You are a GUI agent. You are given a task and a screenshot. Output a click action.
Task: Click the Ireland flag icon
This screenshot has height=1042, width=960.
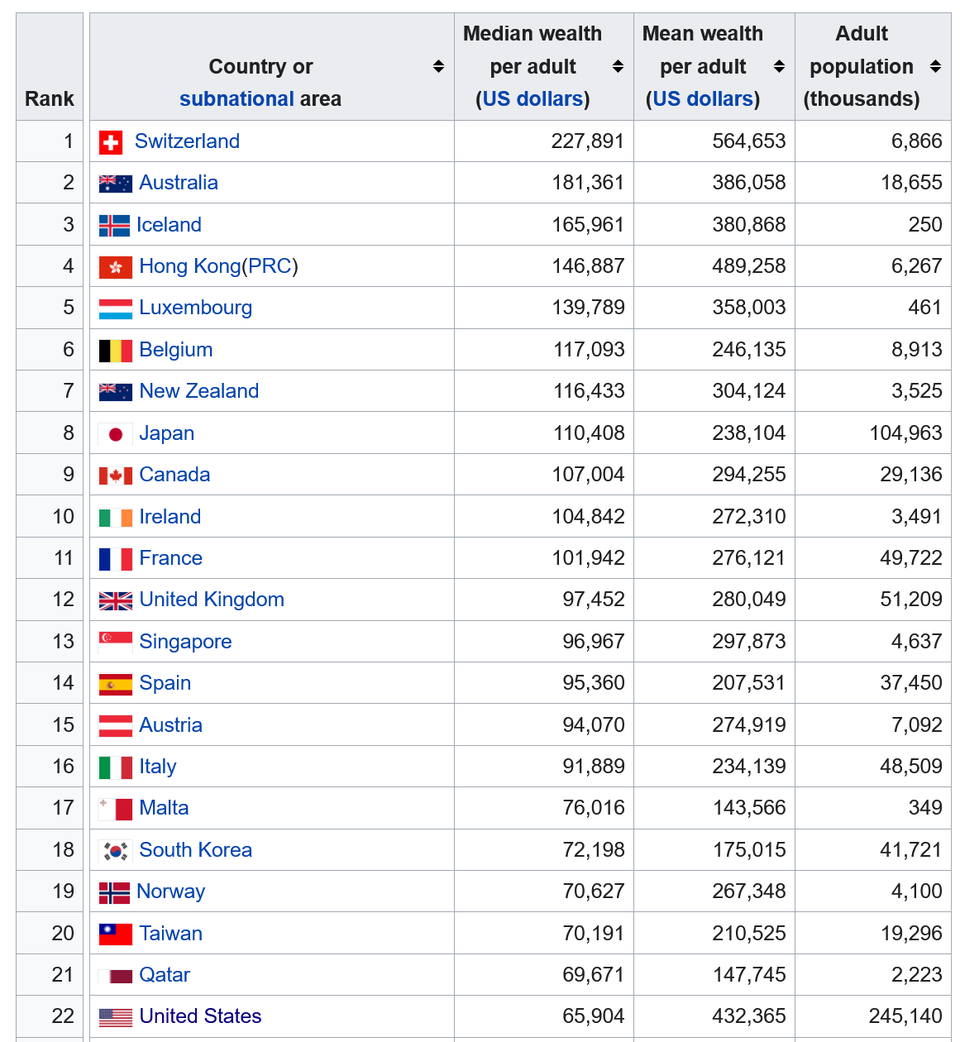[115, 518]
